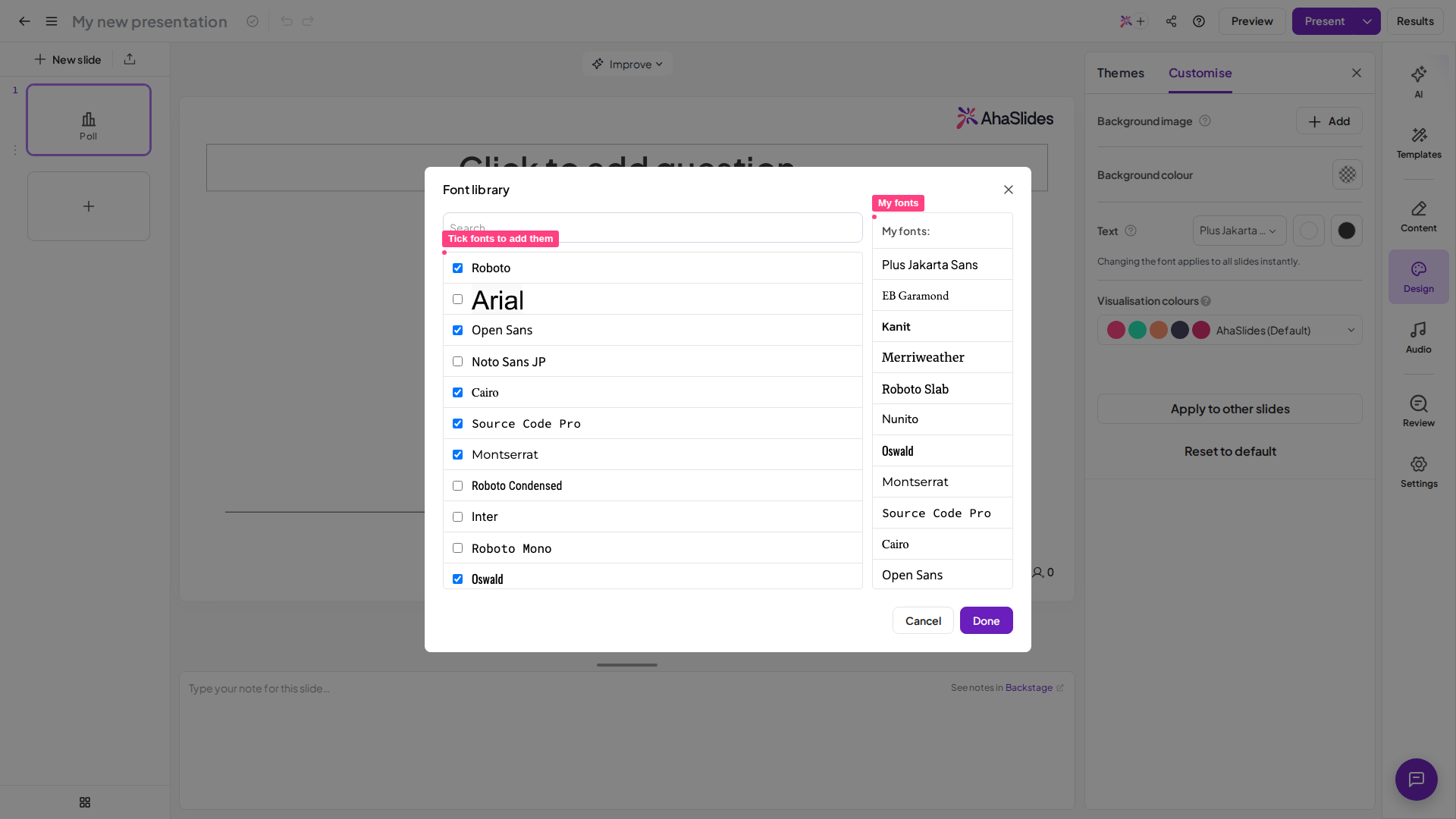Open the Backstage notes link

pyautogui.click(x=1029, y=688)
